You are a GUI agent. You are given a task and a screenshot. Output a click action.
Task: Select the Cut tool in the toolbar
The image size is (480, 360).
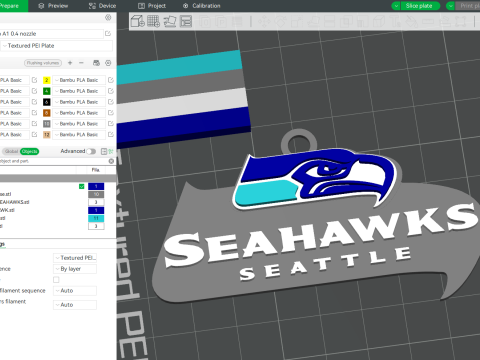pos(329,22)
